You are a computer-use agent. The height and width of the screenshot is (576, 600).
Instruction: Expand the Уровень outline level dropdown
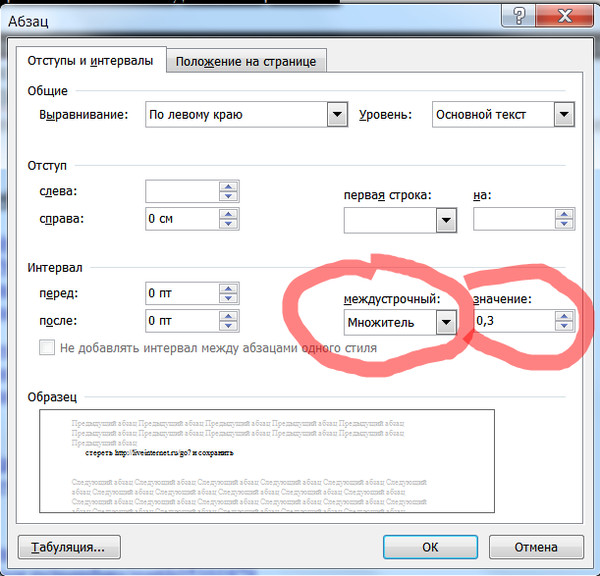coord(564,114)
